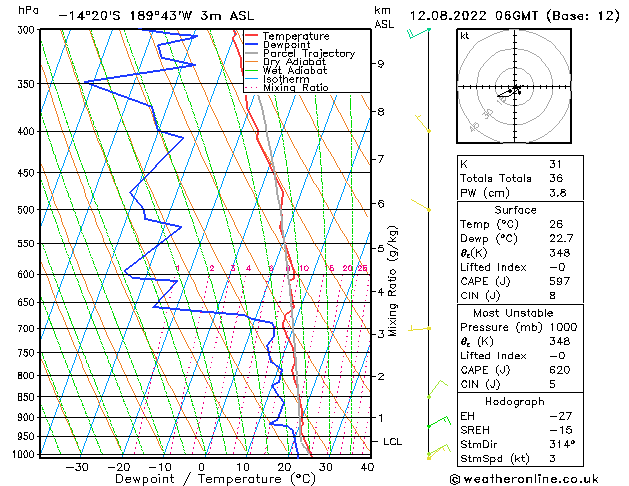
Task: Click the Wet Adiabat legend entry
Action: pos(295,70)
